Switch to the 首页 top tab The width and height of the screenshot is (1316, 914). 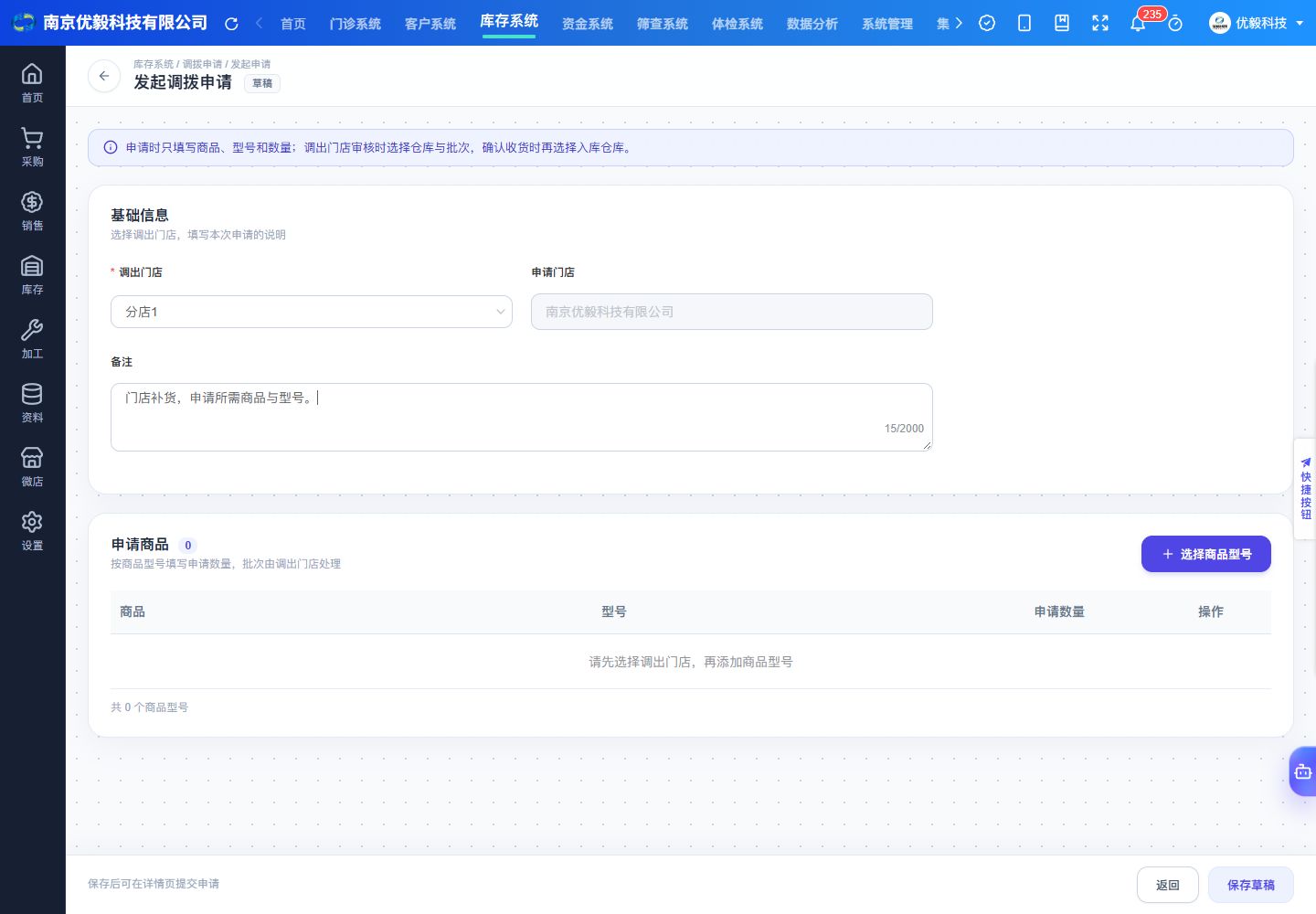click(293, 24)
